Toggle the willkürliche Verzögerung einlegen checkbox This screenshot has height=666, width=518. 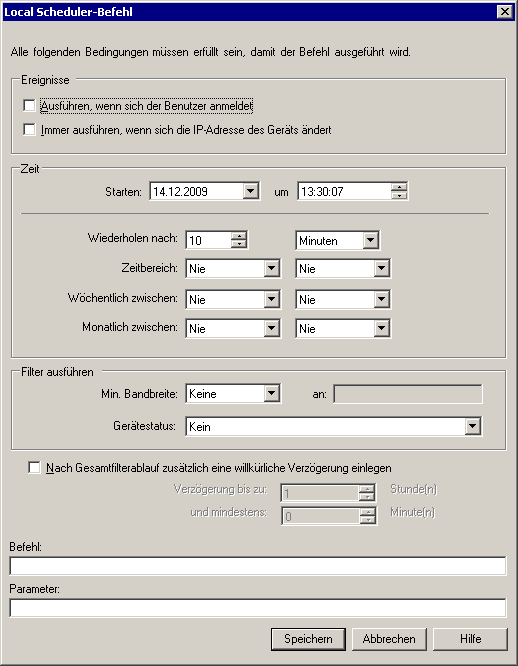coord(34,468)
